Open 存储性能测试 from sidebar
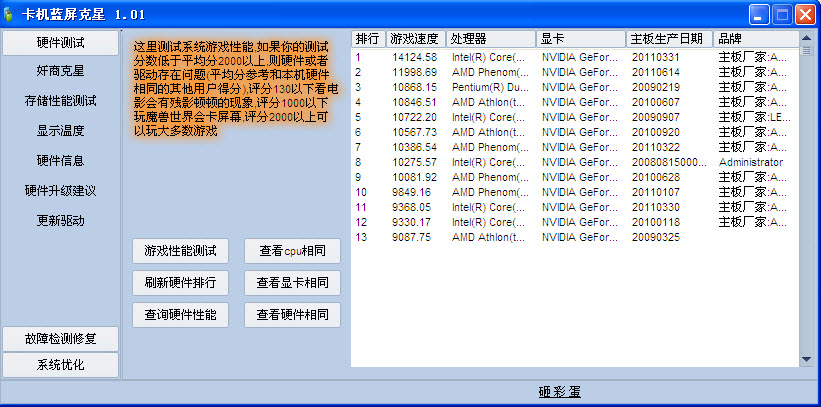This screenshot has width=821, height=407. pyautogui.click(x=61, y=101)
